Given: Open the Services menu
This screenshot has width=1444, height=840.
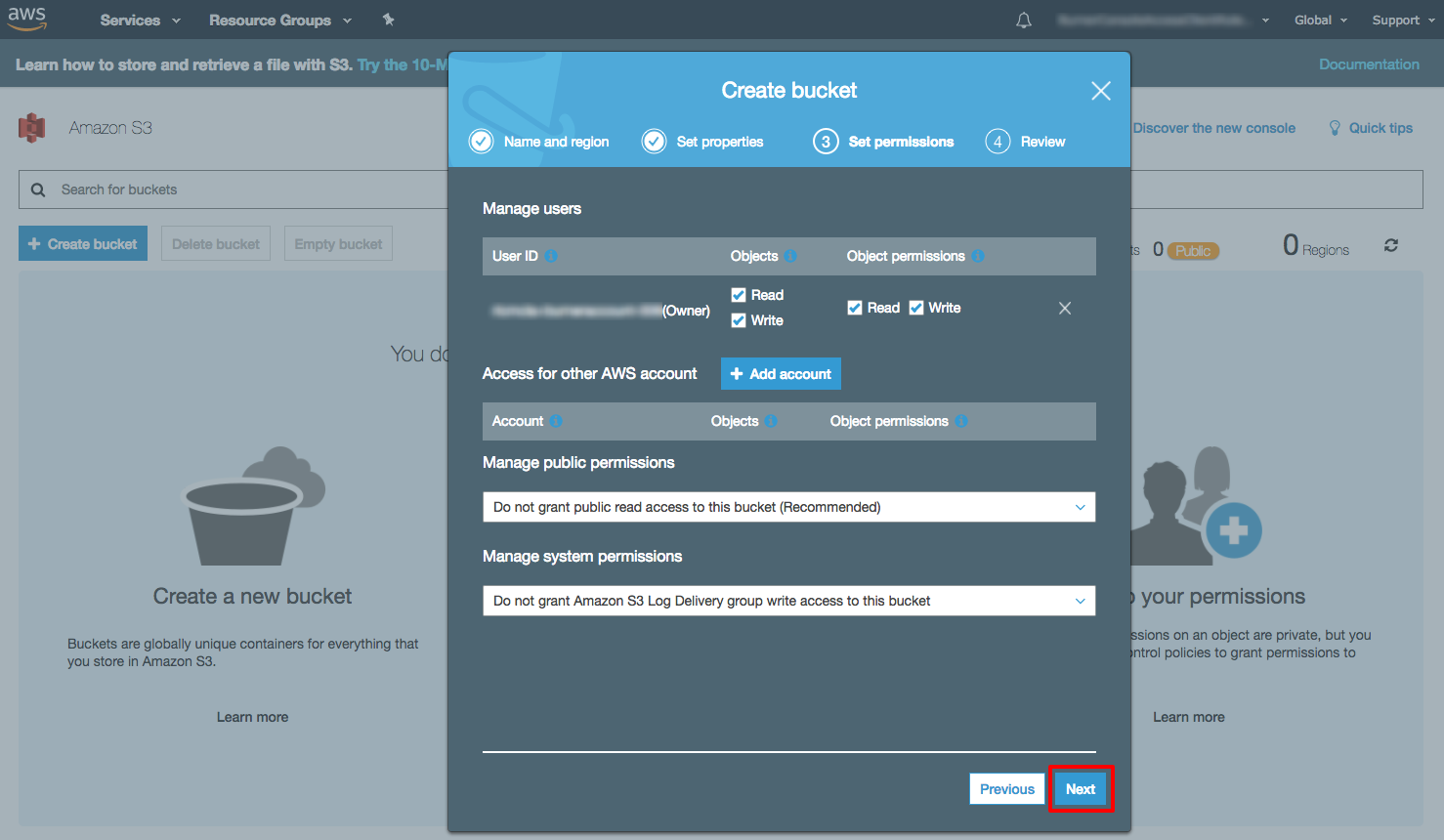Looking at the screenshot, I should (132, 20).
